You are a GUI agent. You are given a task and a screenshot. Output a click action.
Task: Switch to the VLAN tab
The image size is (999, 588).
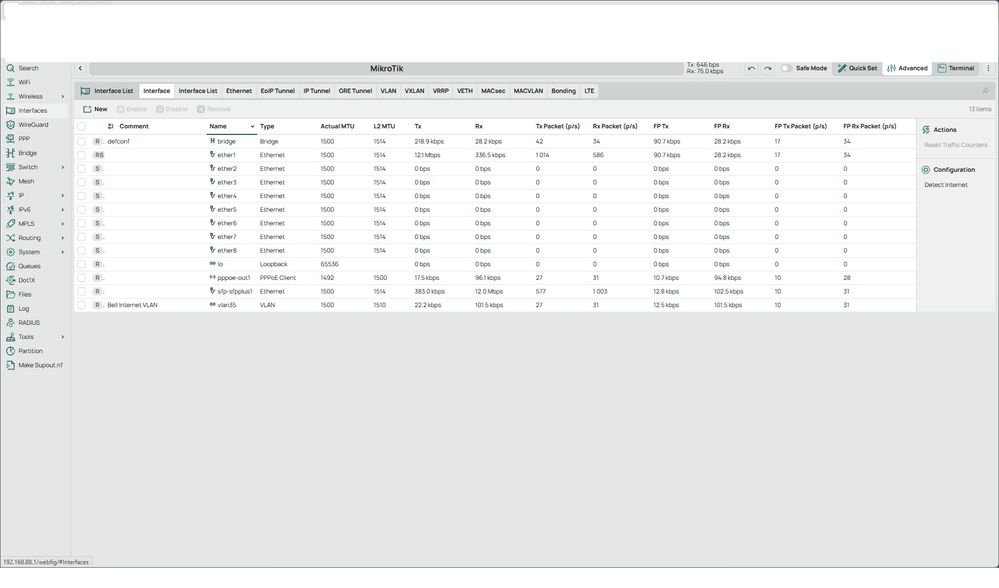coord(388,91)
